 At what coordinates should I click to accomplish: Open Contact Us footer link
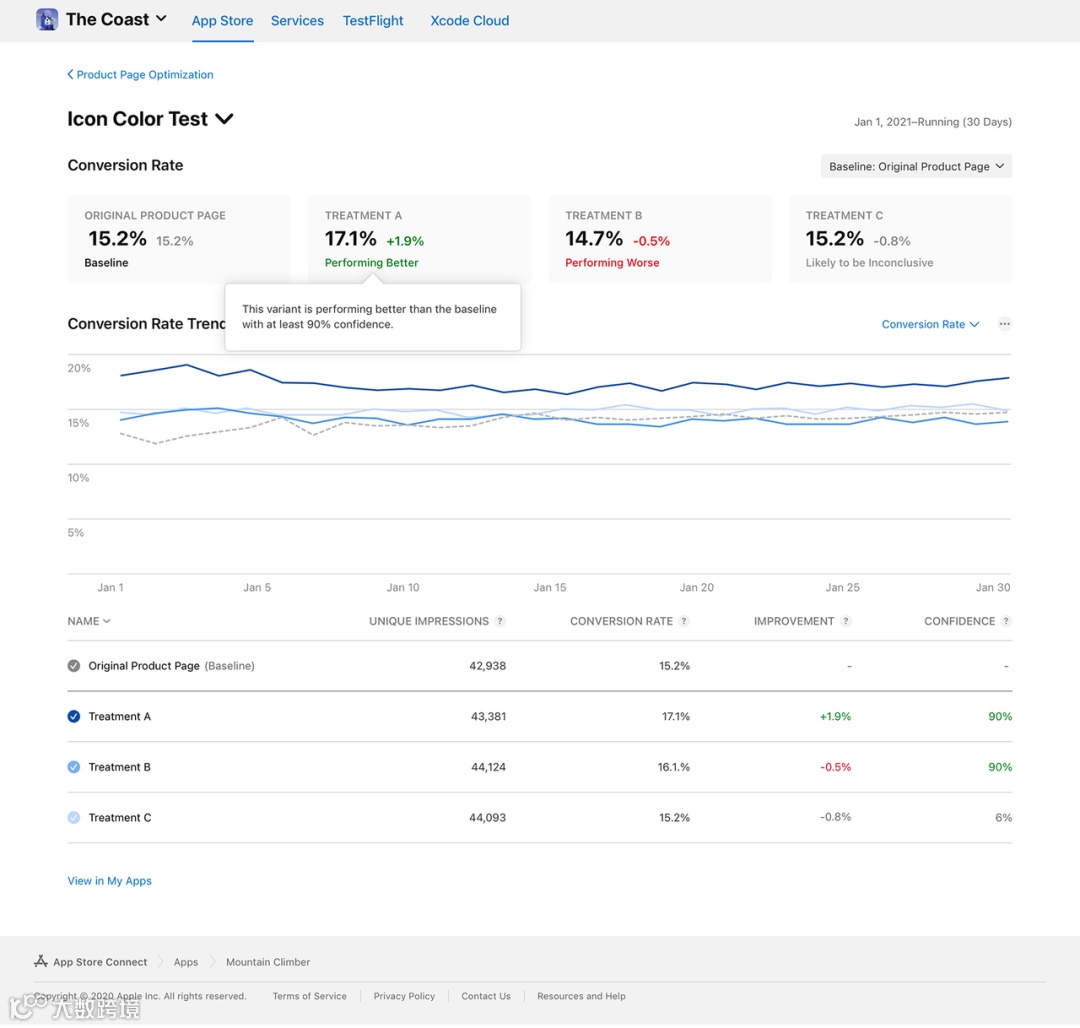pyautogui.click(x=486, y=996)
